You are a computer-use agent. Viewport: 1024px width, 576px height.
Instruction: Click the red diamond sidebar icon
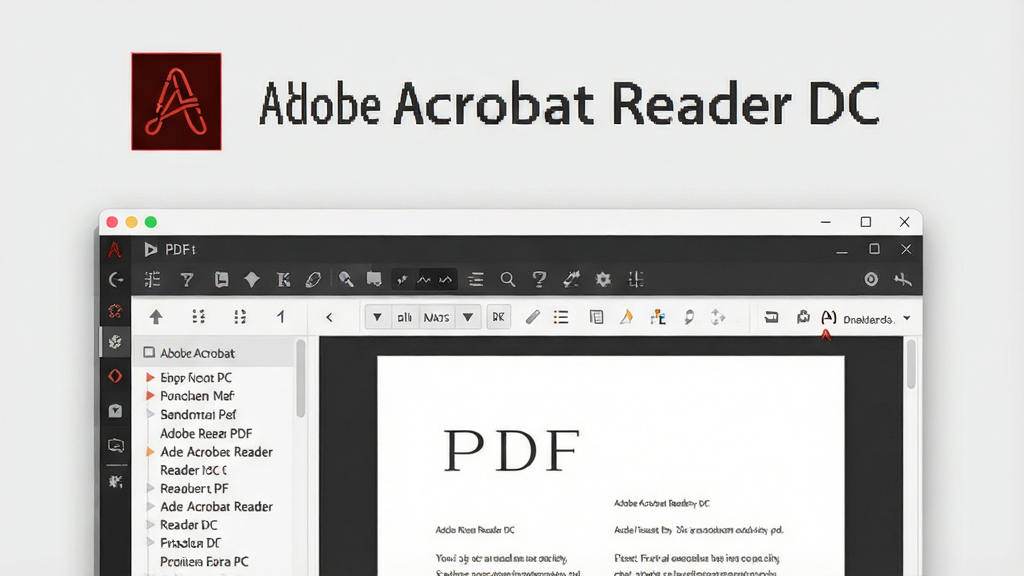point(115,376)
